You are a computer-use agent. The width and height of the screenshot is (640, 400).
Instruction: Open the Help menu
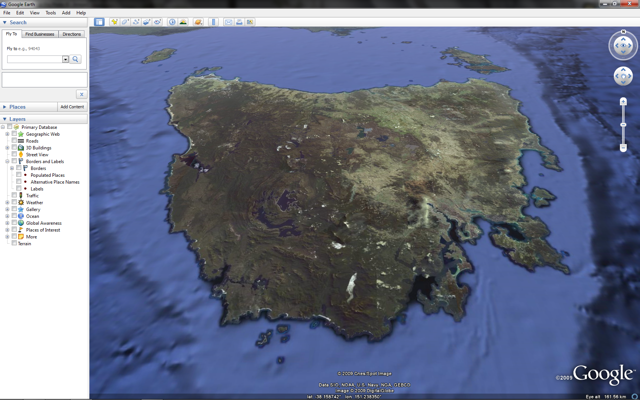(81, 13)
